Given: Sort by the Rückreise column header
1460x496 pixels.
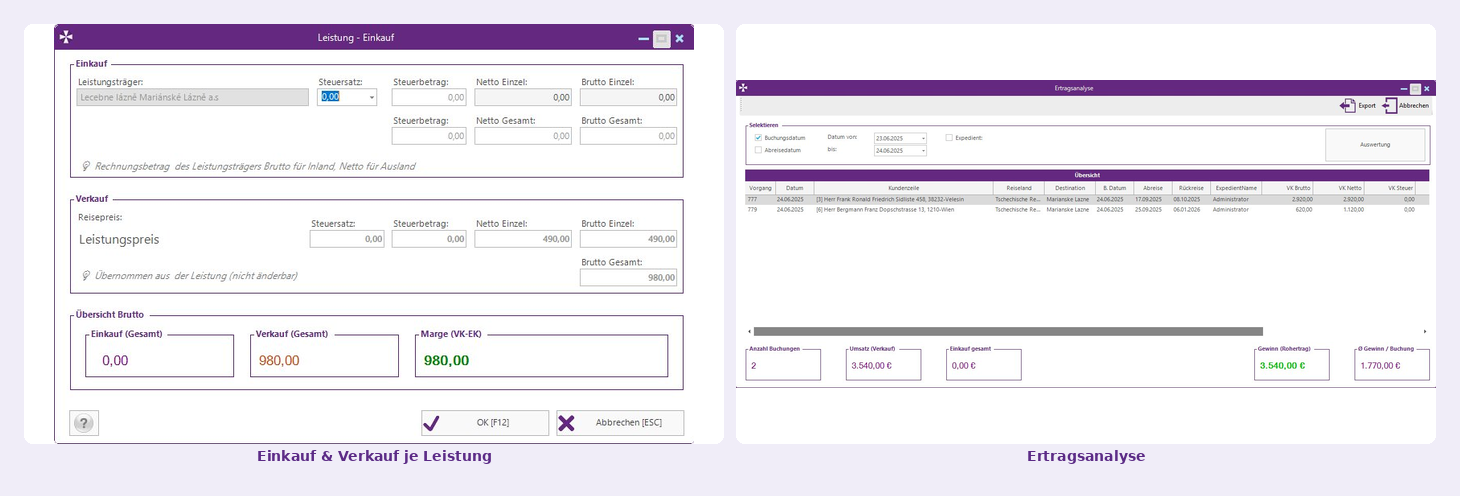Looking at the screenshot, I should pyautogui.click(x=1190, y=188).
